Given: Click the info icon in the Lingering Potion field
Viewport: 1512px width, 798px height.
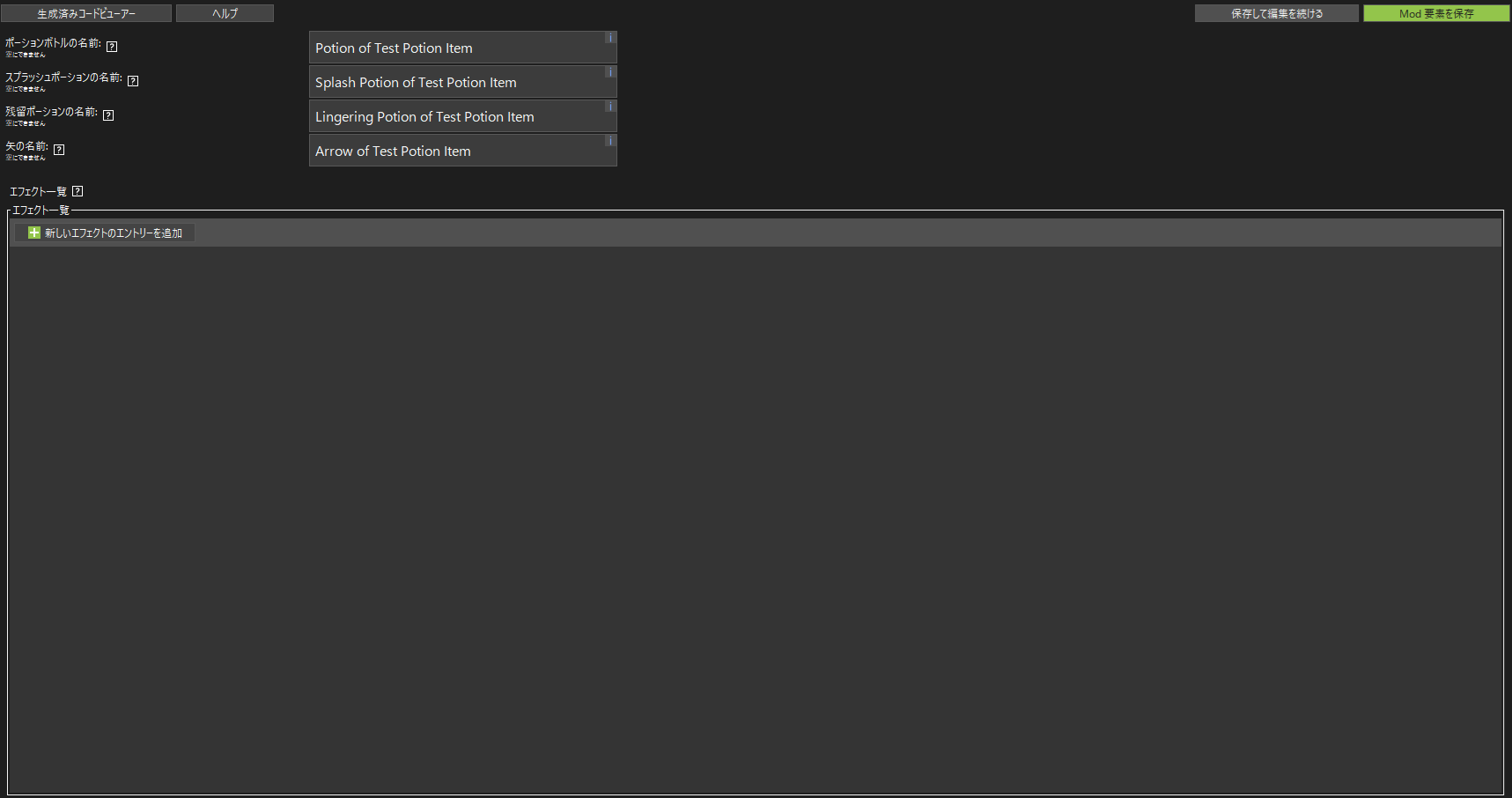Looking at the screenshot, I should 609,107.
